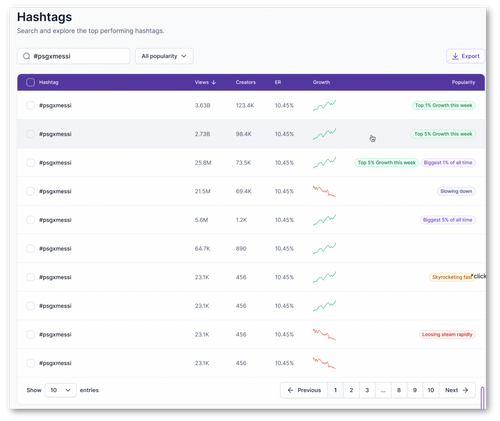Image resolution: width=500 pixels, height=421 pixels.
Task: Click the Top 1% Growth this week badge
Action: pyautogui.click(x=444, y=105)
